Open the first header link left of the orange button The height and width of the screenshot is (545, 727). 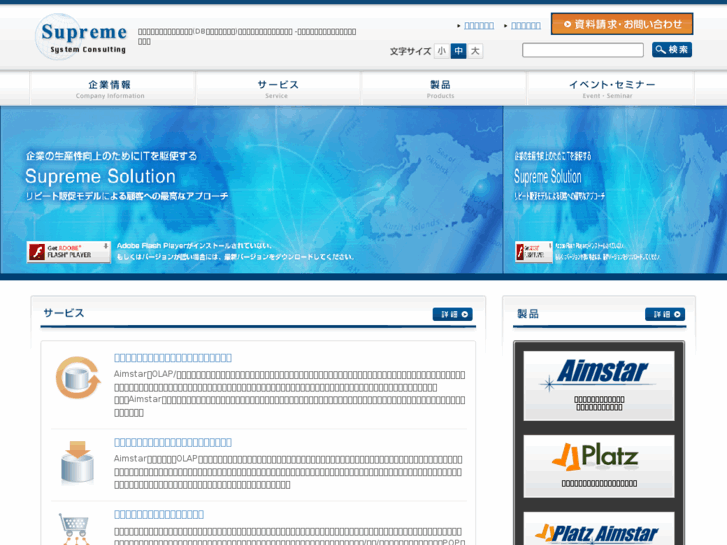(x=479, y=26)
